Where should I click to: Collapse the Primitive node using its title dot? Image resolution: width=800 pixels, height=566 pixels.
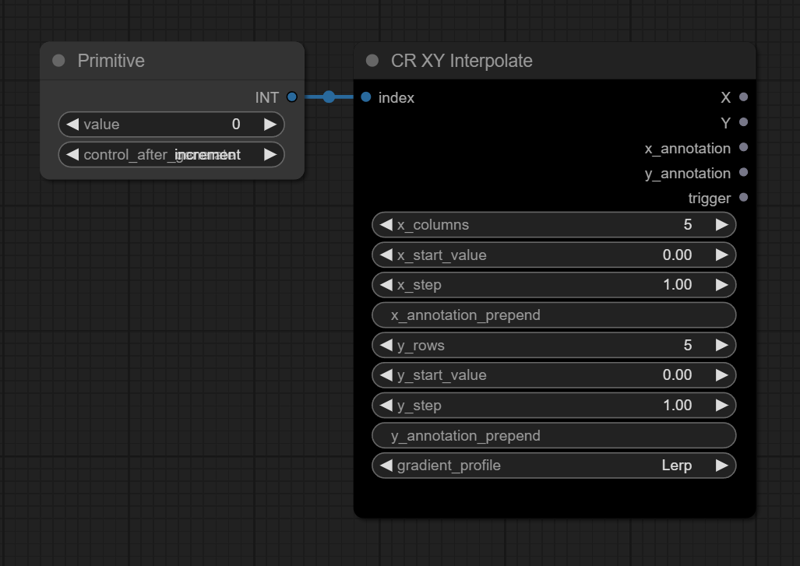tap(59, 61)
